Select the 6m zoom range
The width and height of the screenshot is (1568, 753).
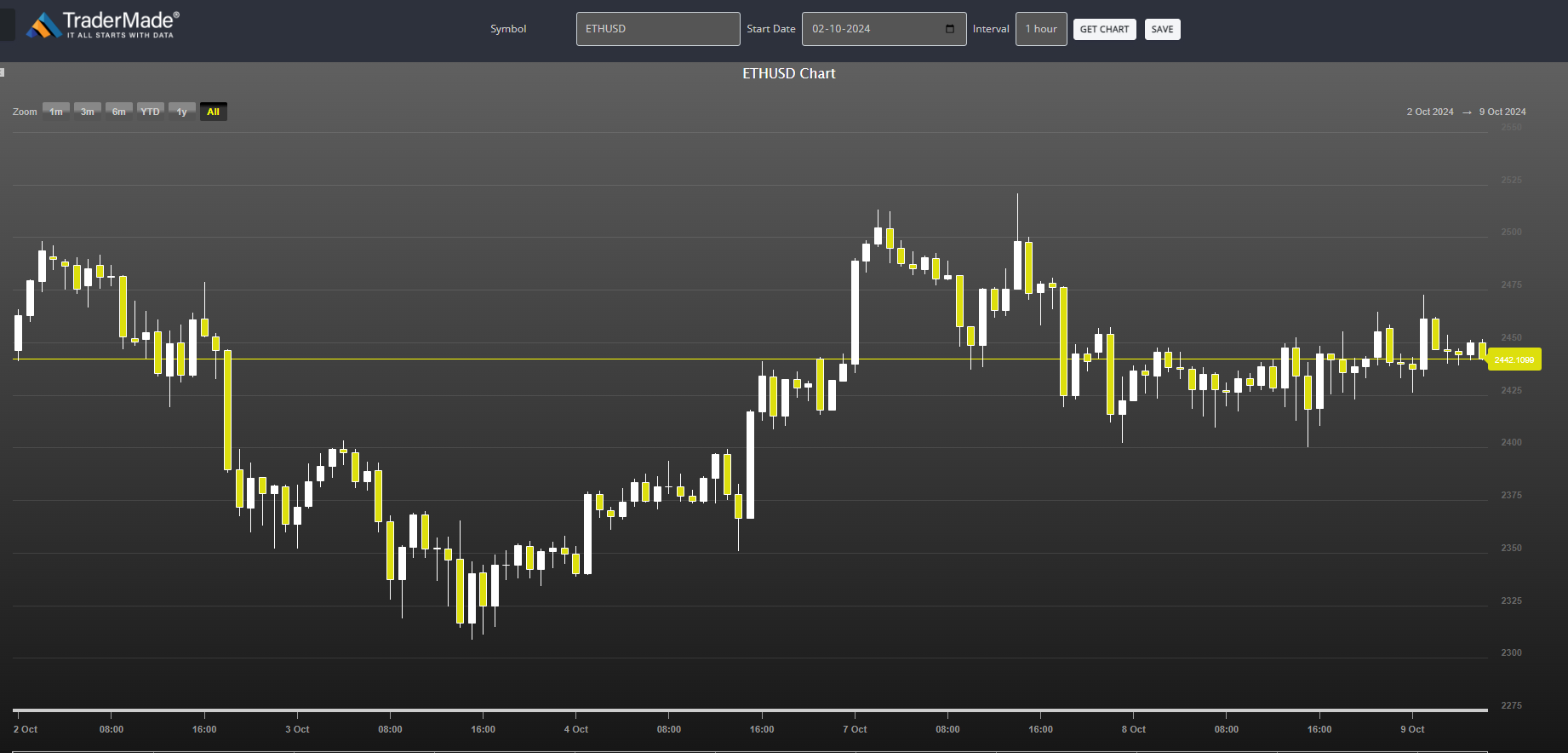click(x=119, y=112)
